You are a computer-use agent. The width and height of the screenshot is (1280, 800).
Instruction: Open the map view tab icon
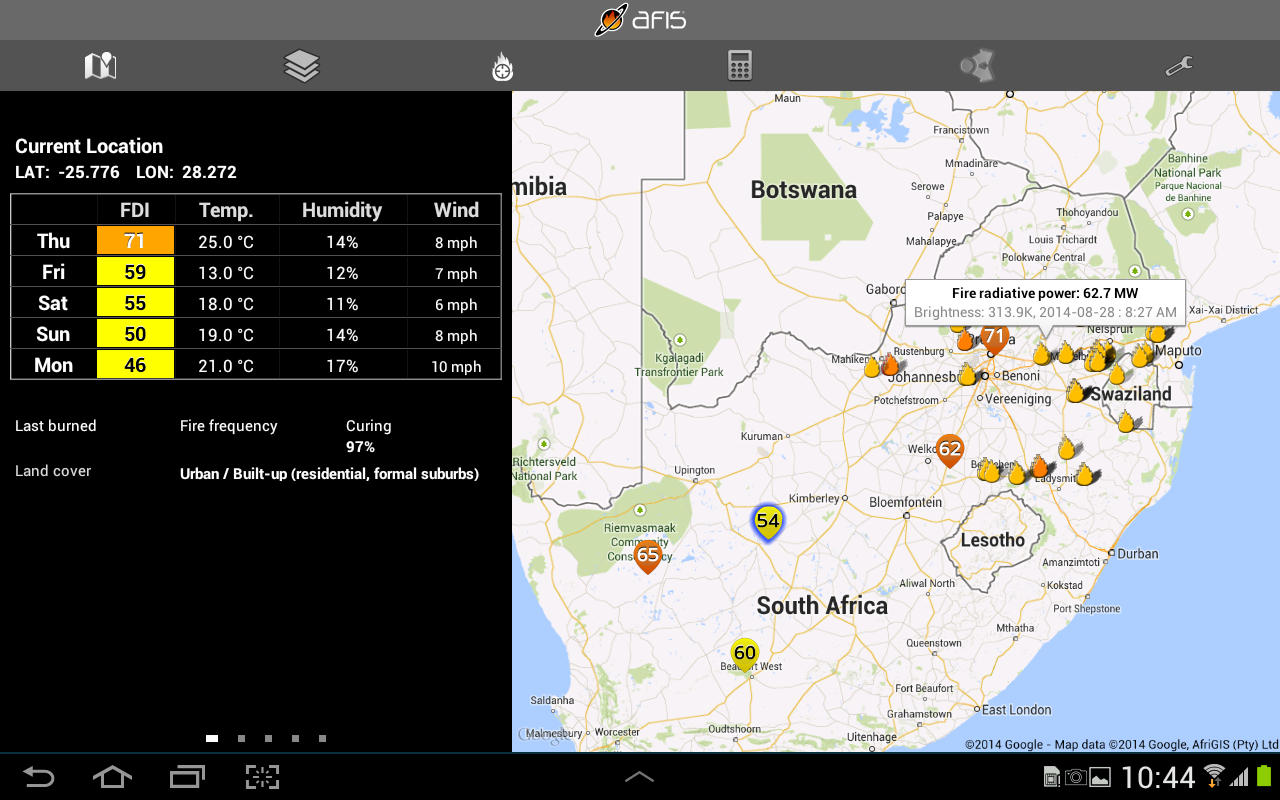[x=100, y=66]
